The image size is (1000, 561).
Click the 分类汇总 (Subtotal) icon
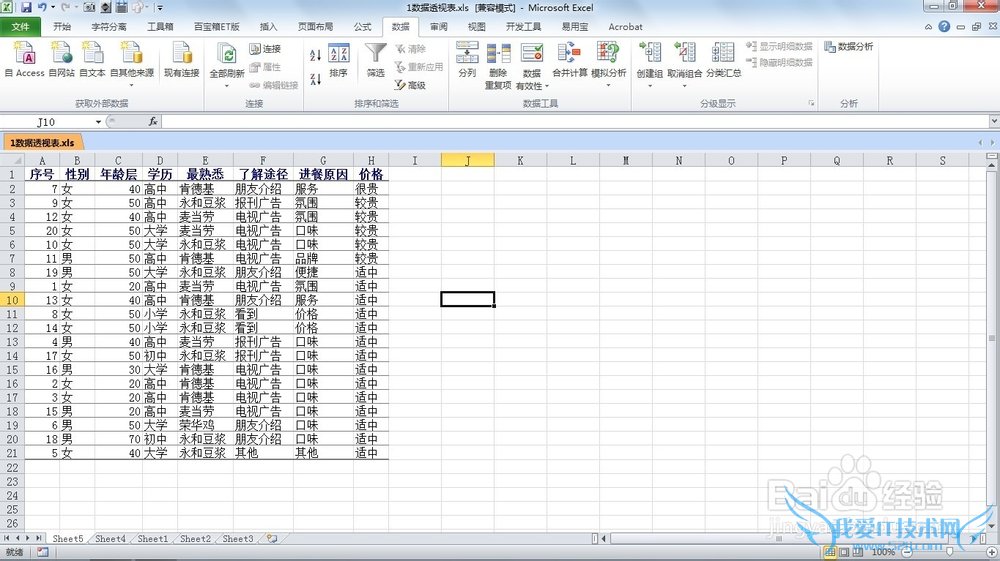[723, 59]
